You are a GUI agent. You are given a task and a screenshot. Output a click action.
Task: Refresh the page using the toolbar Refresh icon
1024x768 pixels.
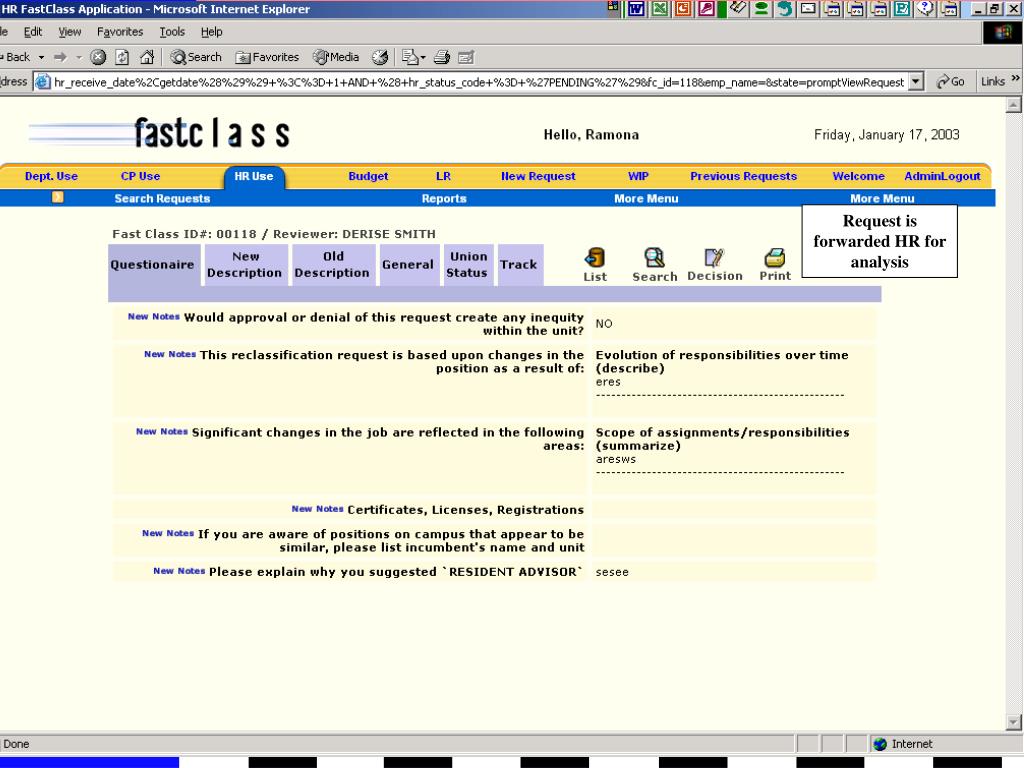tap(122, 57)
